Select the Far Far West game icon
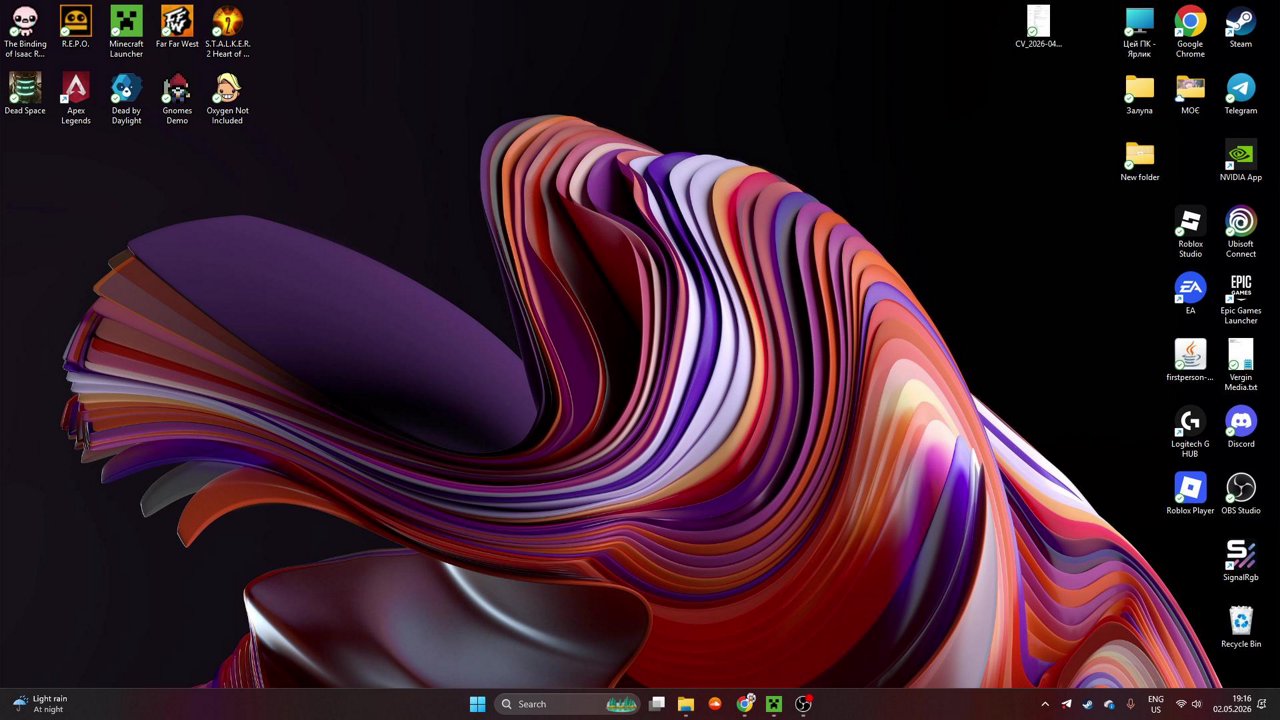1280x720 pixels. point(177,27)
